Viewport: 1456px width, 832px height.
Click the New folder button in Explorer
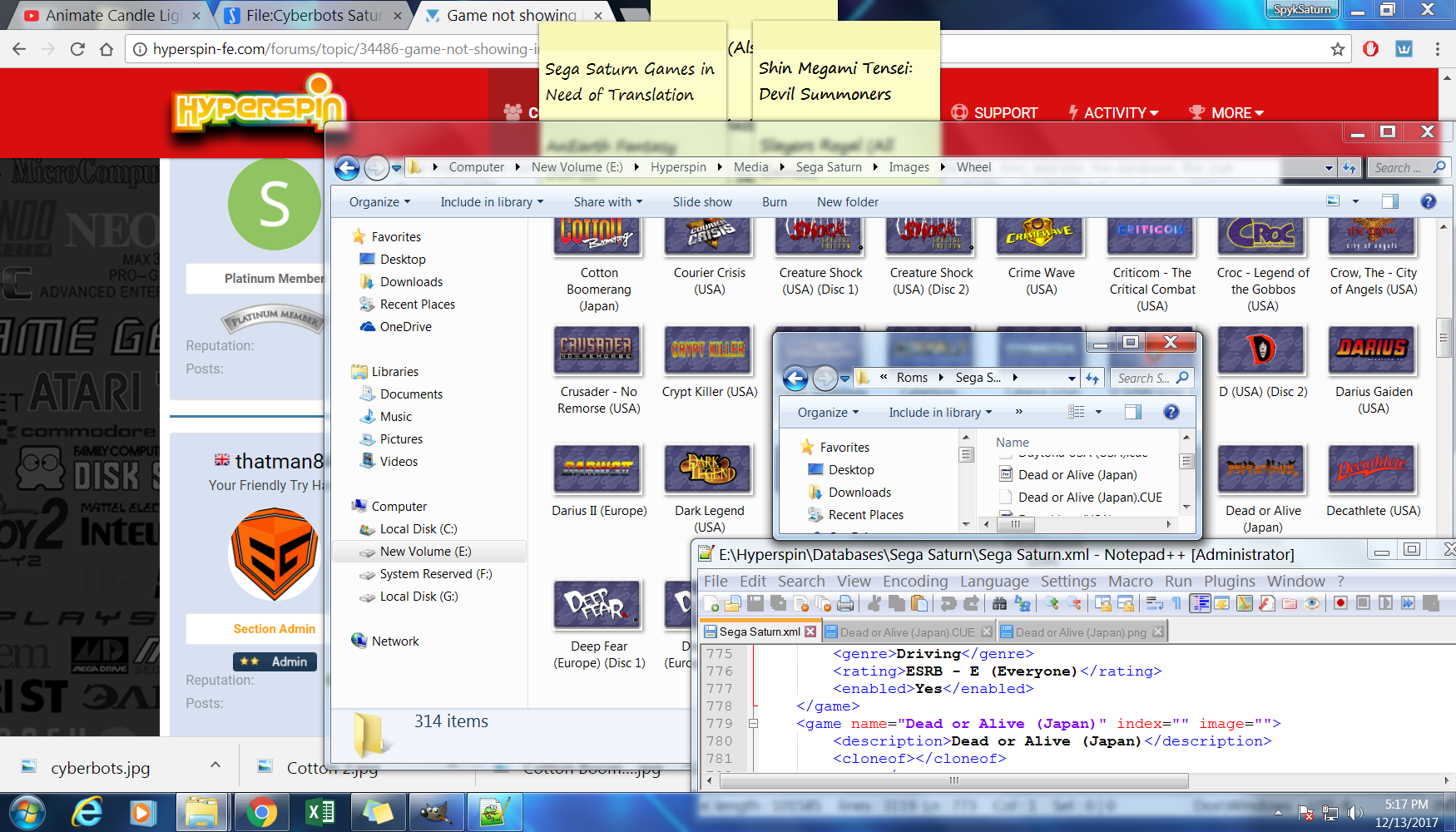pos(847,201)
